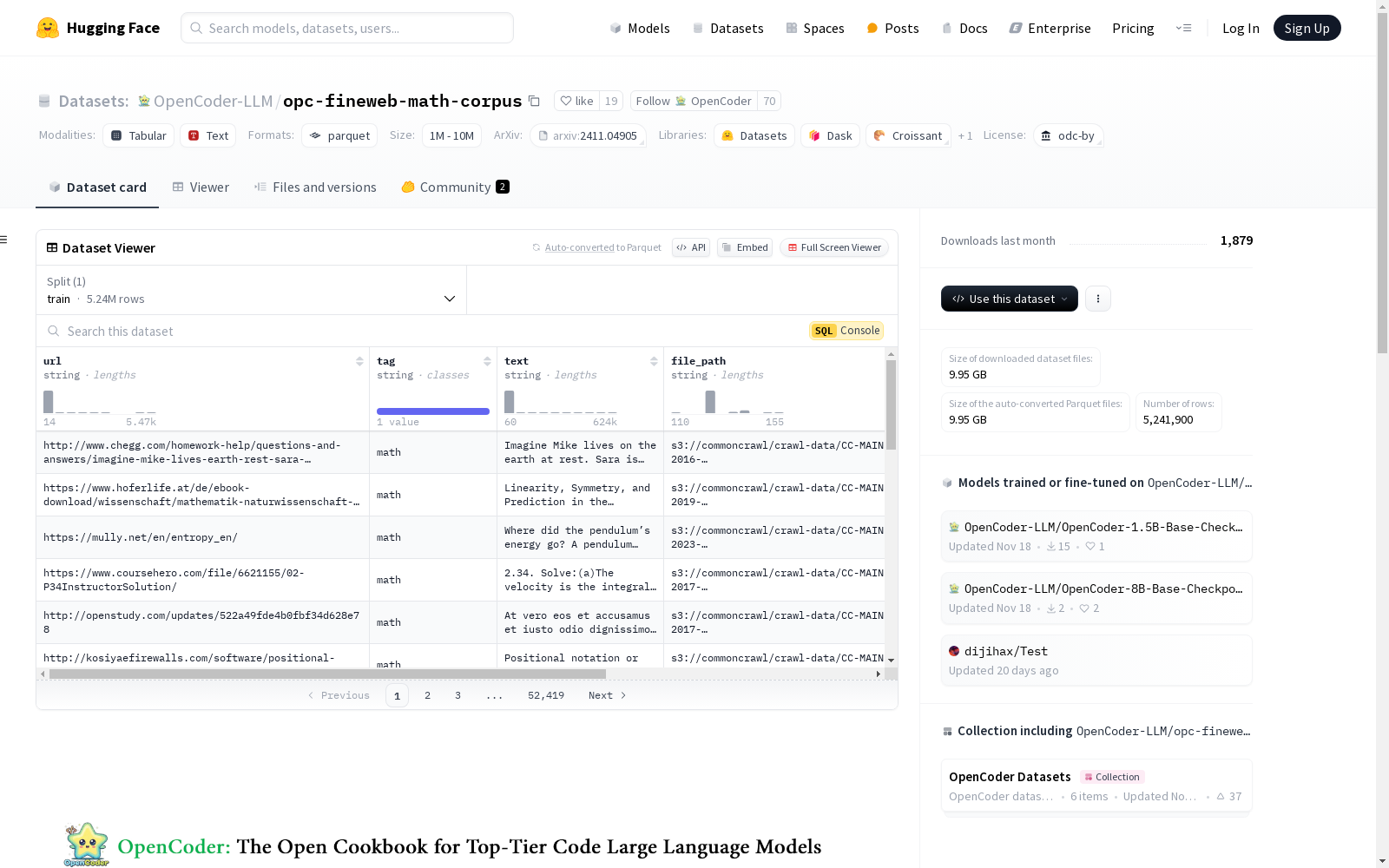1389x868 pixels.
Task: Sort by the url column
Action: coord(359,361)
